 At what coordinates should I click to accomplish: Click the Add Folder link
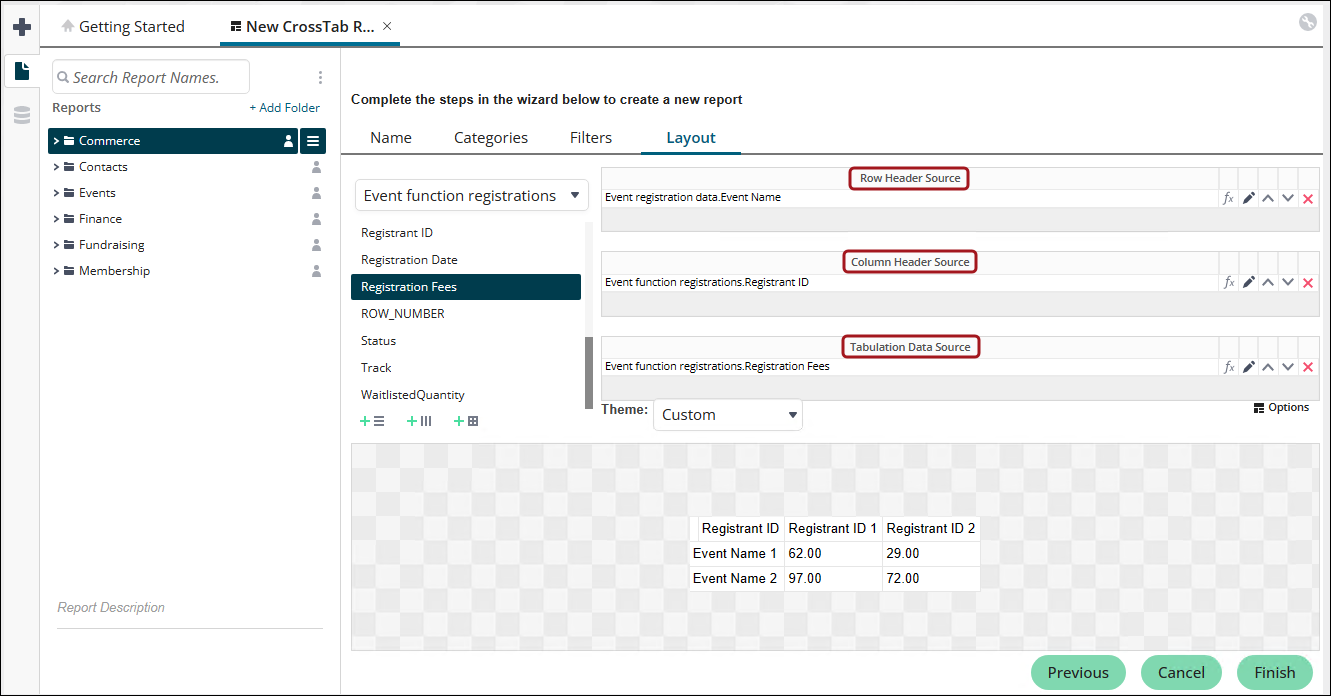point(285,108)
